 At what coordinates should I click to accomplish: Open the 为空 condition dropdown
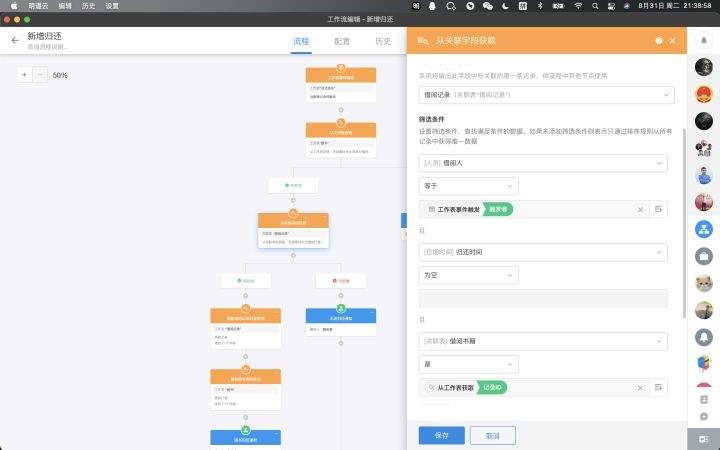468,274
